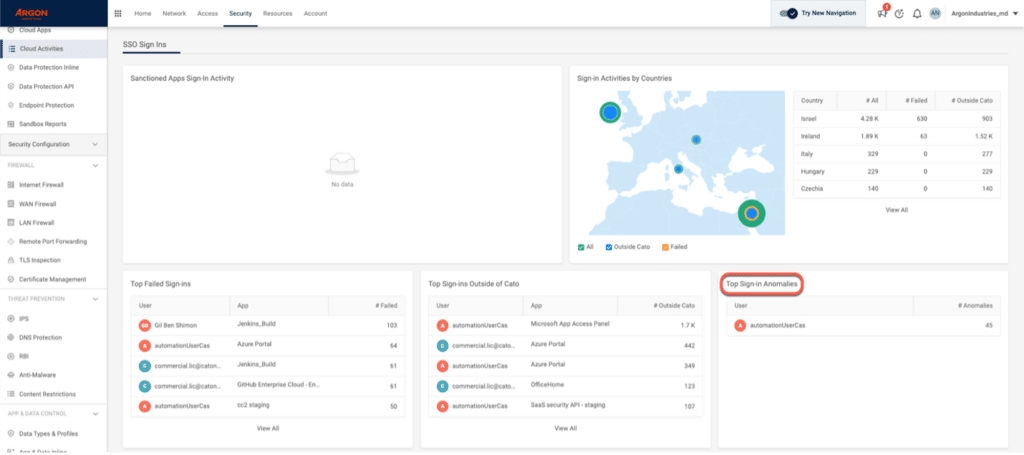The height and width of the screenshot is (455, 1024).
Task: Click the LAN Firewall icon
Action: point(12,223)
